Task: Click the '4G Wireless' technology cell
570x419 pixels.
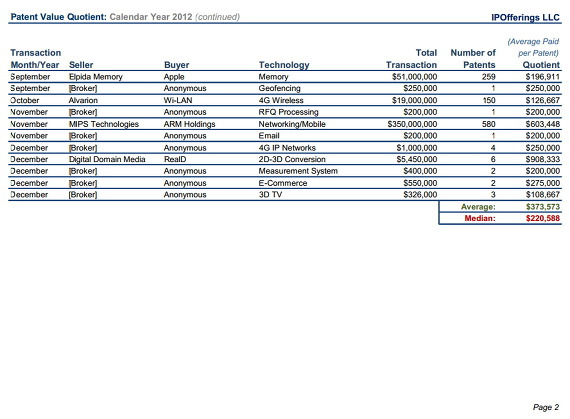Action: pyautogui.click(x=281, y=100)
